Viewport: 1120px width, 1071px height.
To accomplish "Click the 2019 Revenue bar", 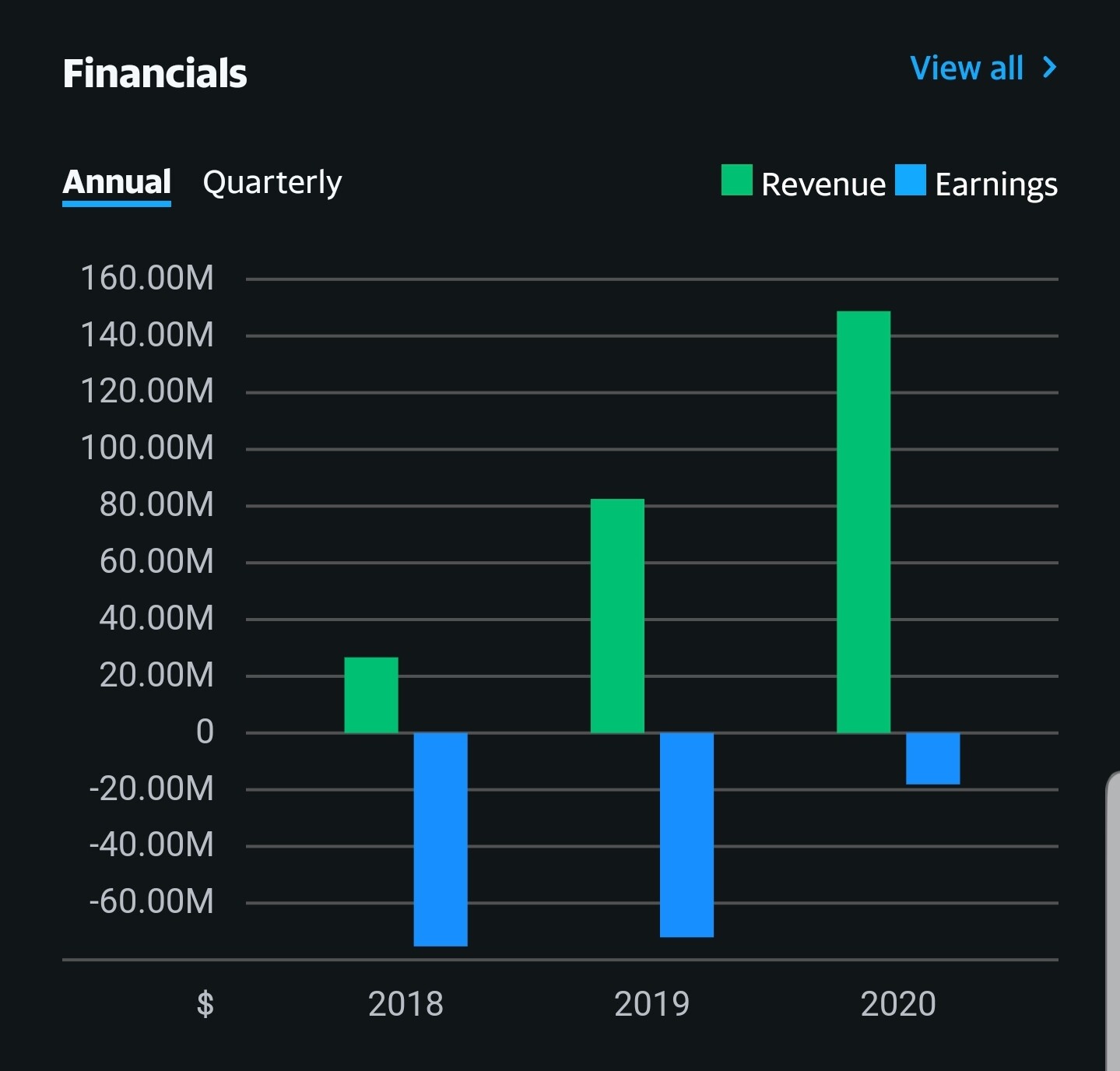I will pyautogui.click(x=618, y=615).
